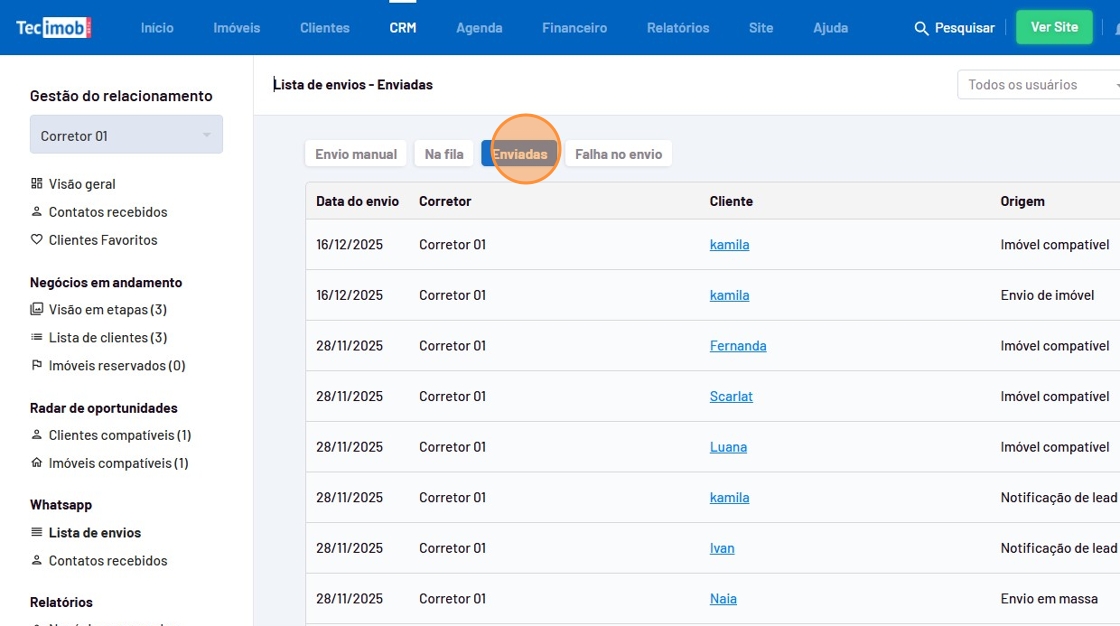Select the Na fila tab
Screen dimensions: 1120x626
point(444,154)
